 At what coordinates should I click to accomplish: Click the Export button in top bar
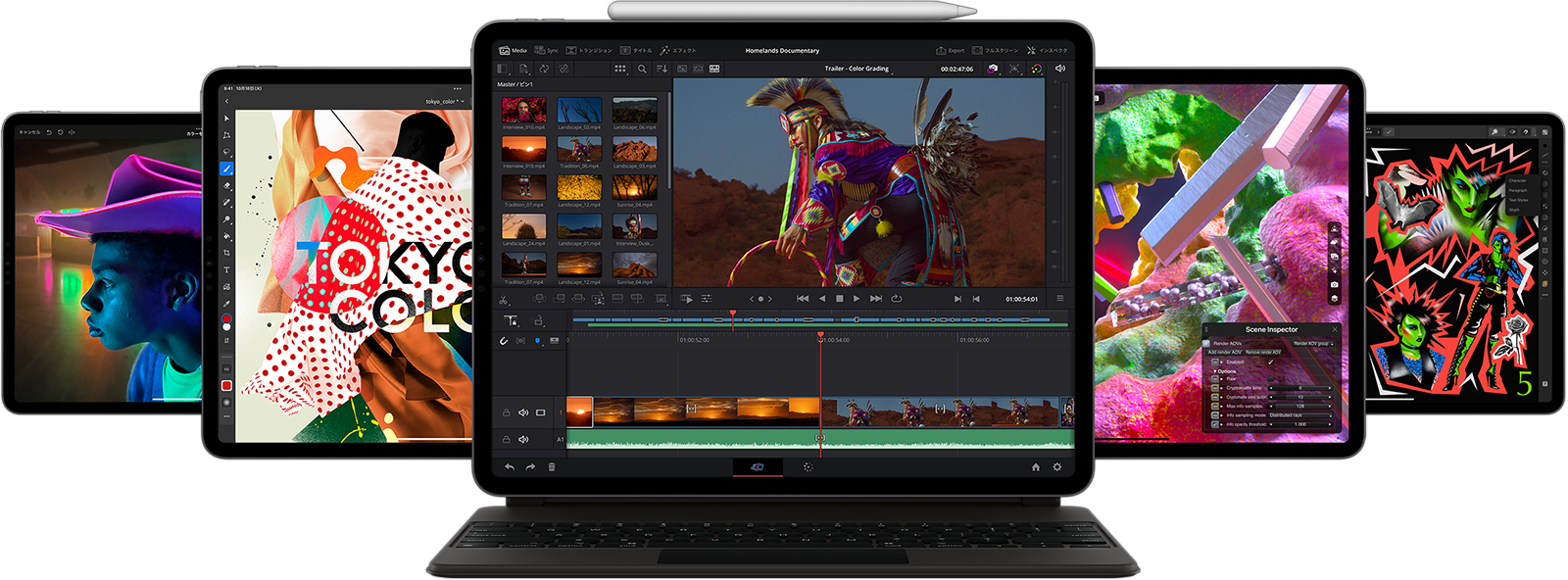tap(950, 50)
